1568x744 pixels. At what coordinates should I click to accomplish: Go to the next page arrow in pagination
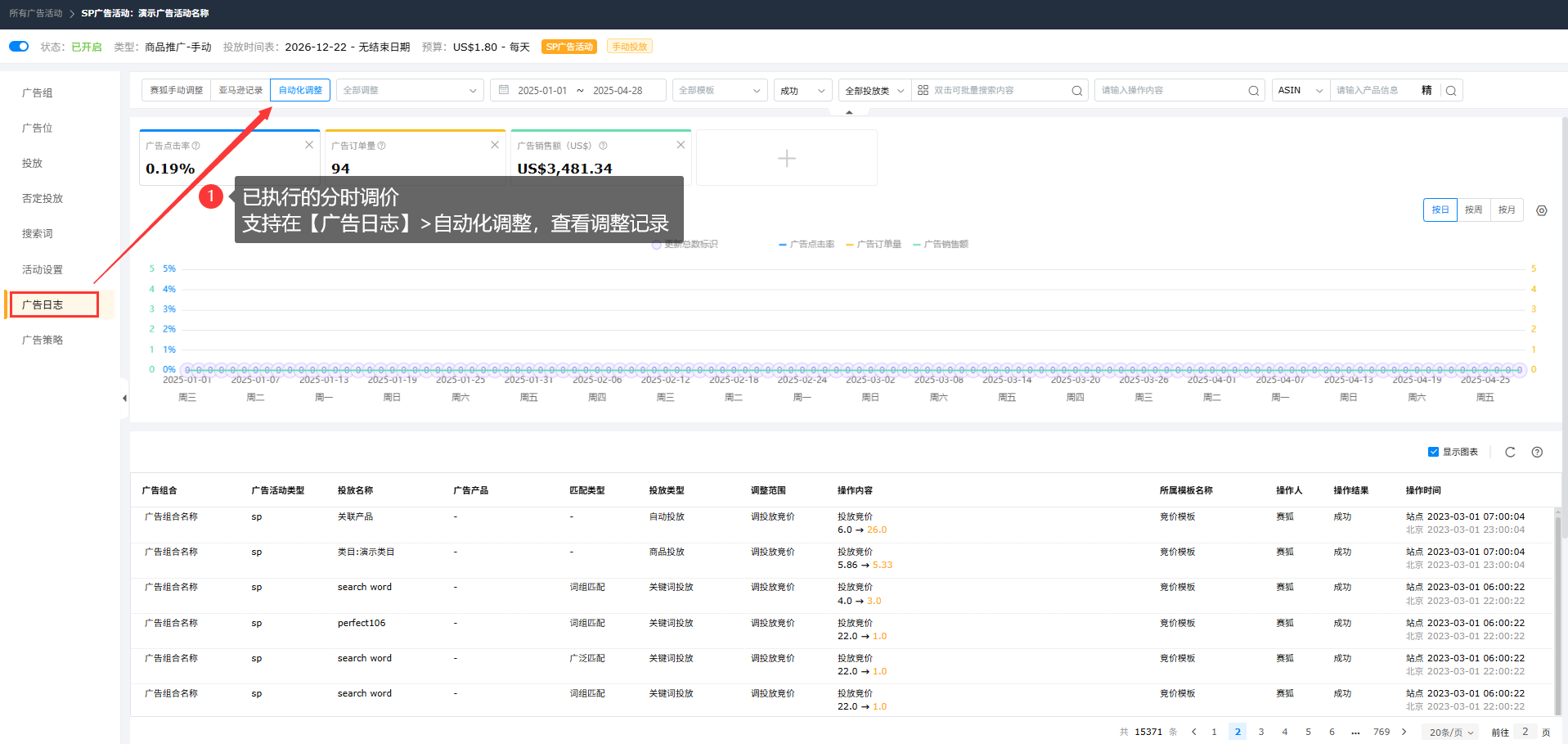pyautogui.click(x=1404, y=732)
